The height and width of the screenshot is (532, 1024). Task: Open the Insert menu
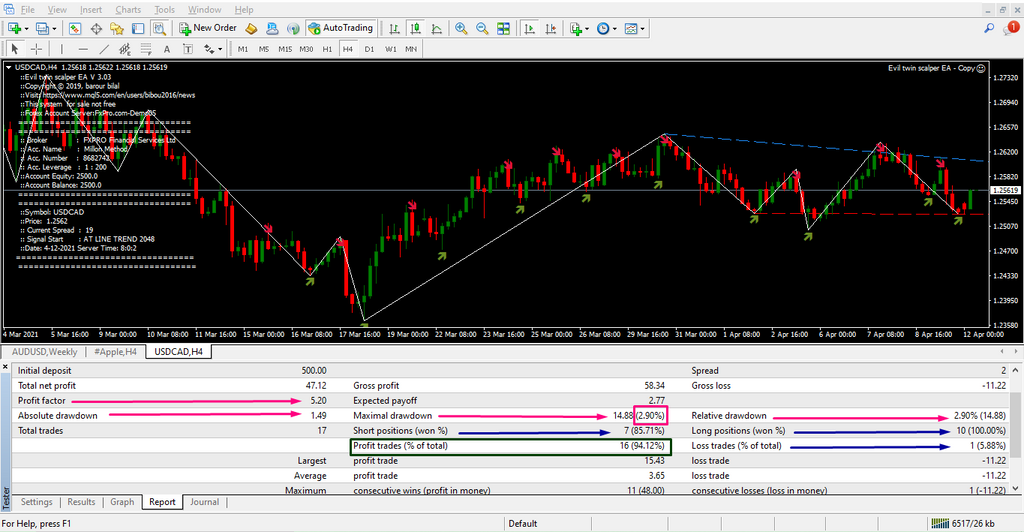[91, 10]
